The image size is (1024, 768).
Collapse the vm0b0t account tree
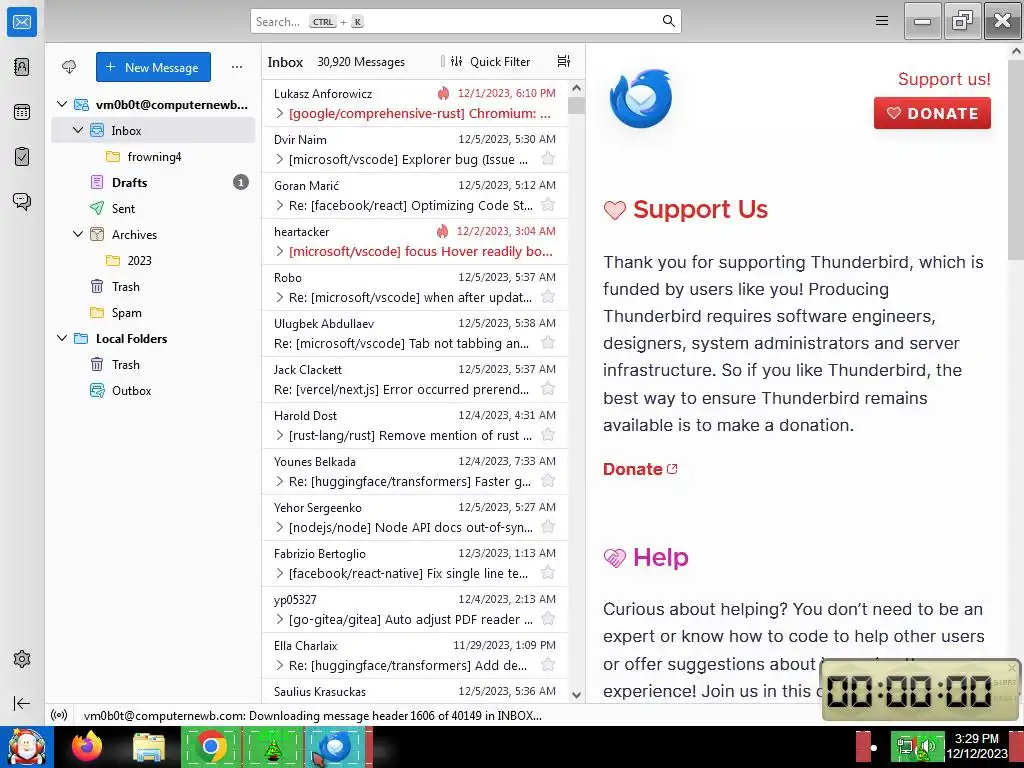click(x=62, y=104)
